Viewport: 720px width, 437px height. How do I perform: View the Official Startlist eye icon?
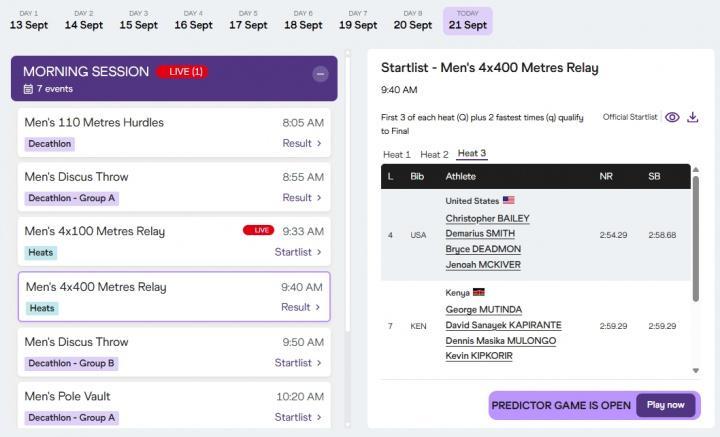coord(672,117)
